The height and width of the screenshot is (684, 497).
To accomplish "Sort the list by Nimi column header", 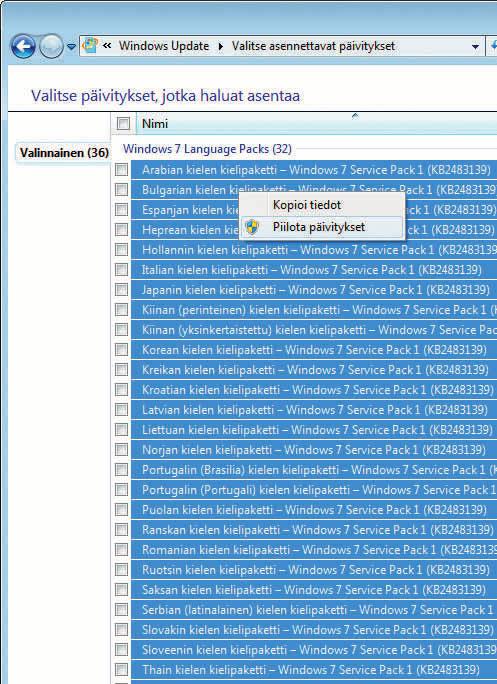I will click(155, 123).
